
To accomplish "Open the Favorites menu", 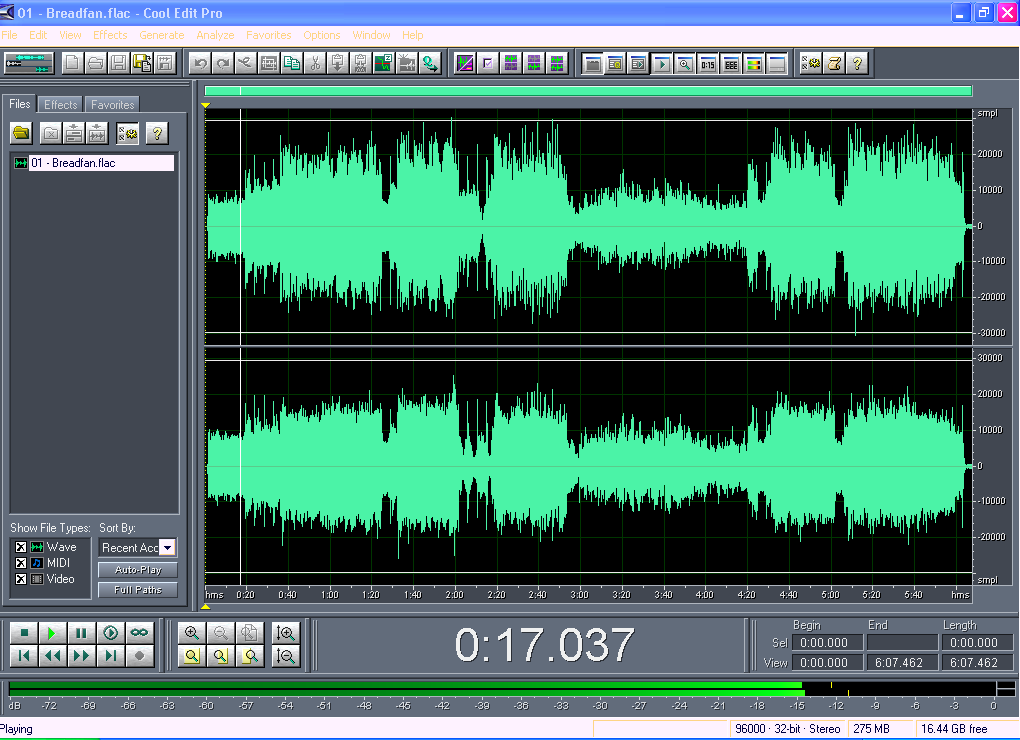I will click(269, 35).
